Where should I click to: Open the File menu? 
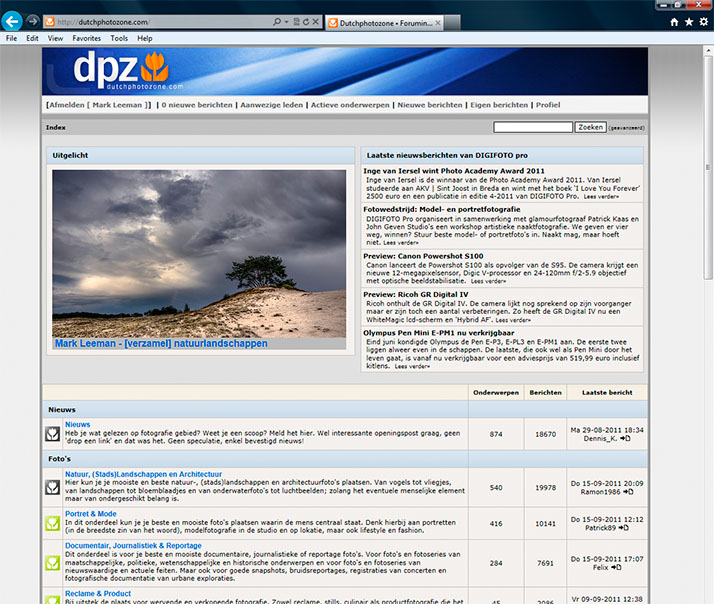11,38
